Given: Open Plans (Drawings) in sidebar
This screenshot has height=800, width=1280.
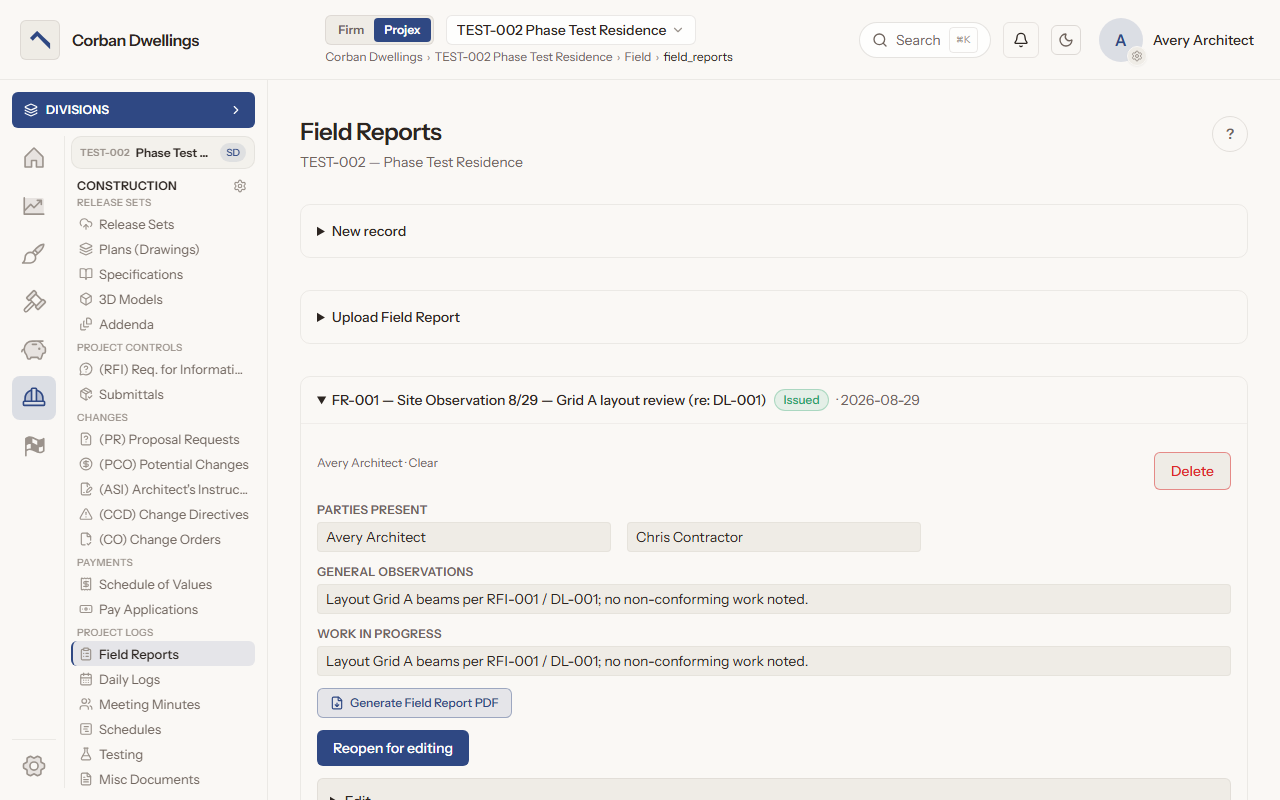Looking at the screenshot, I should pyautogui.click(x=162, y=249).
